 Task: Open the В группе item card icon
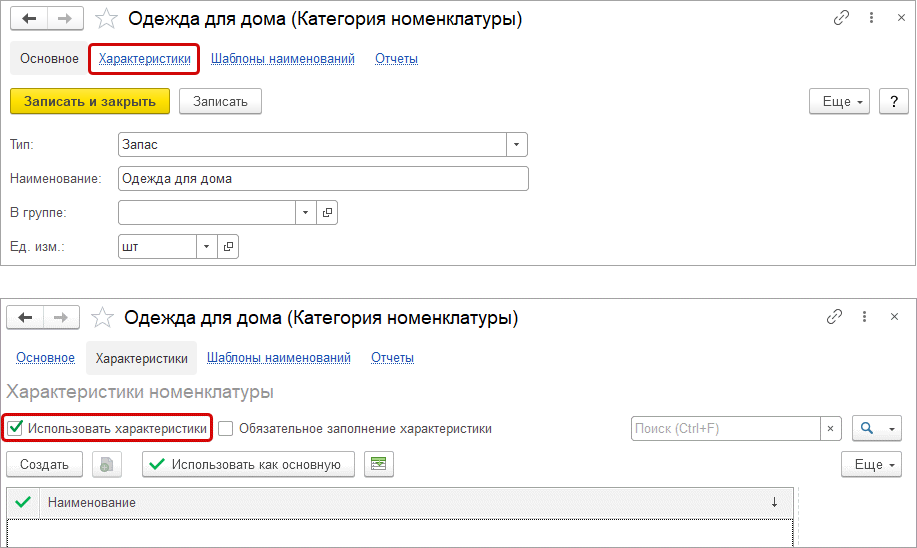[x=327, y=212]
